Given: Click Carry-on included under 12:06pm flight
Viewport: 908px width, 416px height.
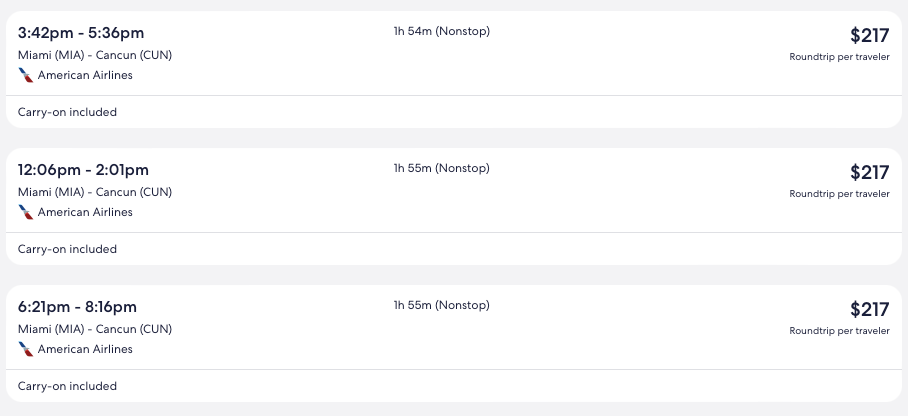Looking at the screenshot, I should (x=67, y=249).
